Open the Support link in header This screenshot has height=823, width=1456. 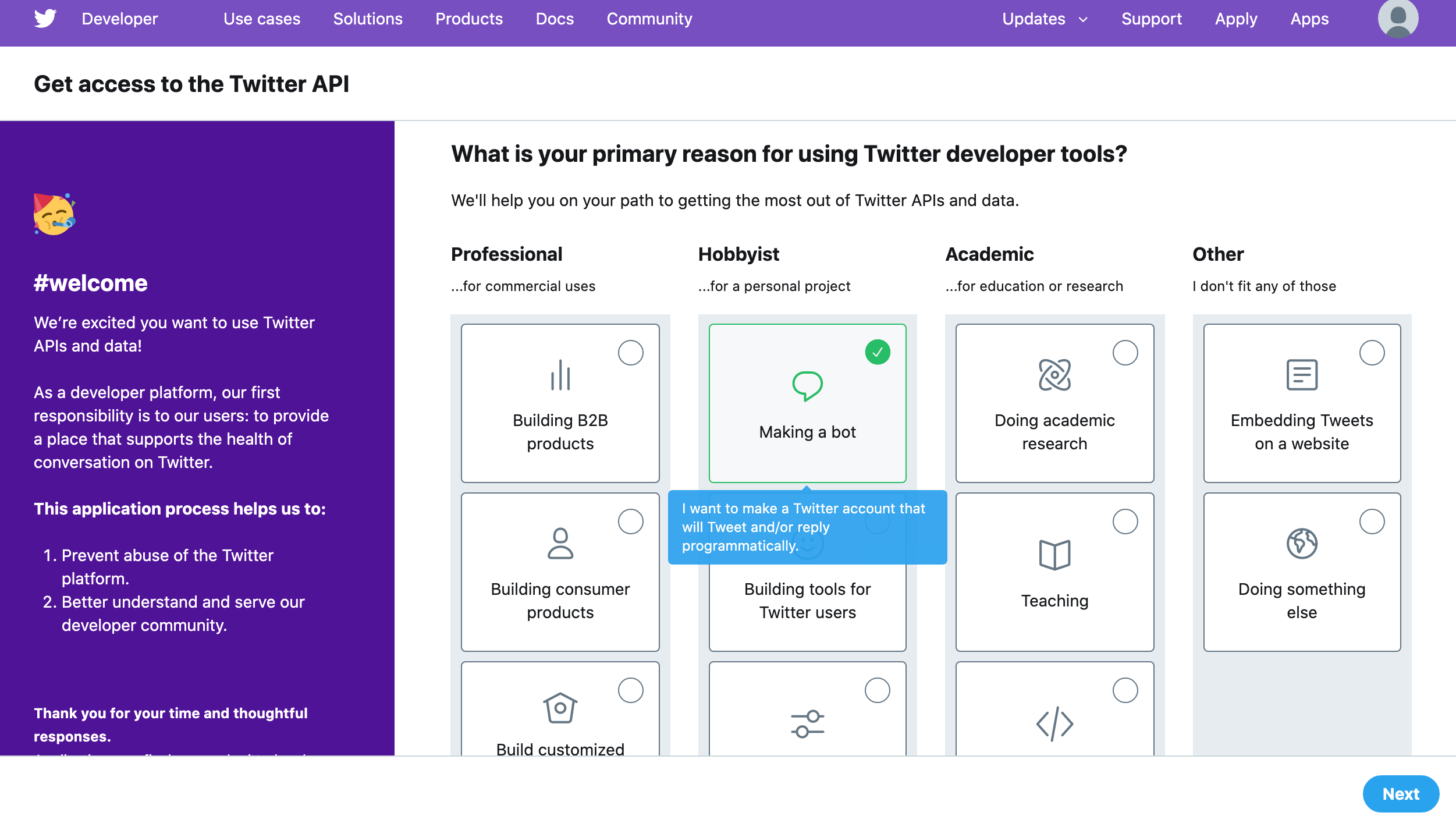pos(1151,19)
